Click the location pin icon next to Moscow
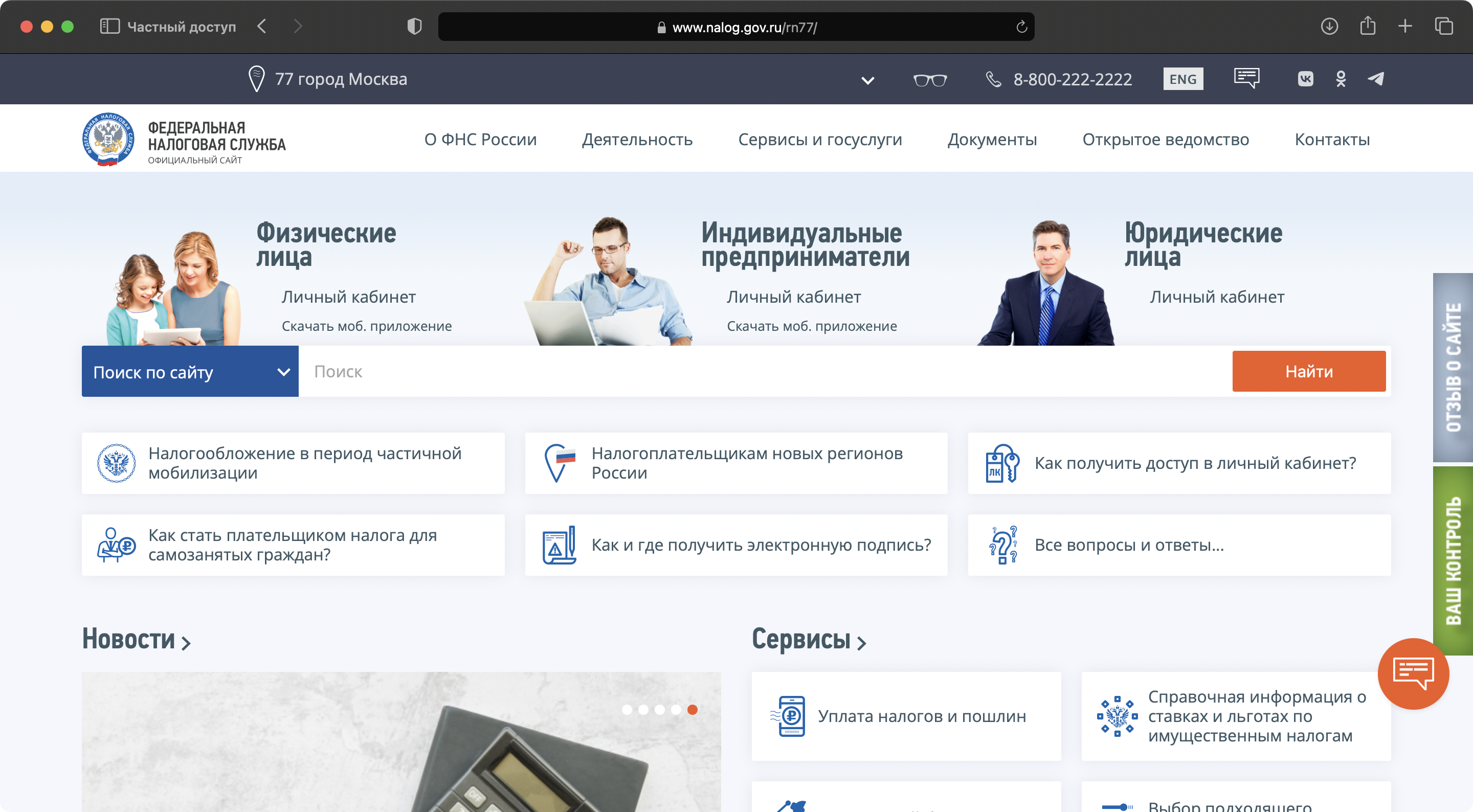 pos(257,79)
